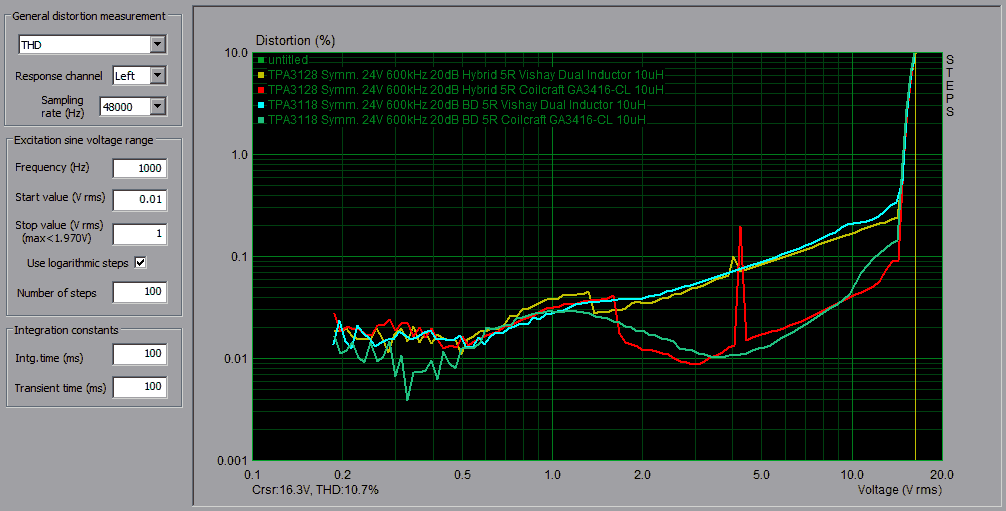1006x511 pixels.
Task: Click the green untitled legend swatch
Action: point(261,61)
